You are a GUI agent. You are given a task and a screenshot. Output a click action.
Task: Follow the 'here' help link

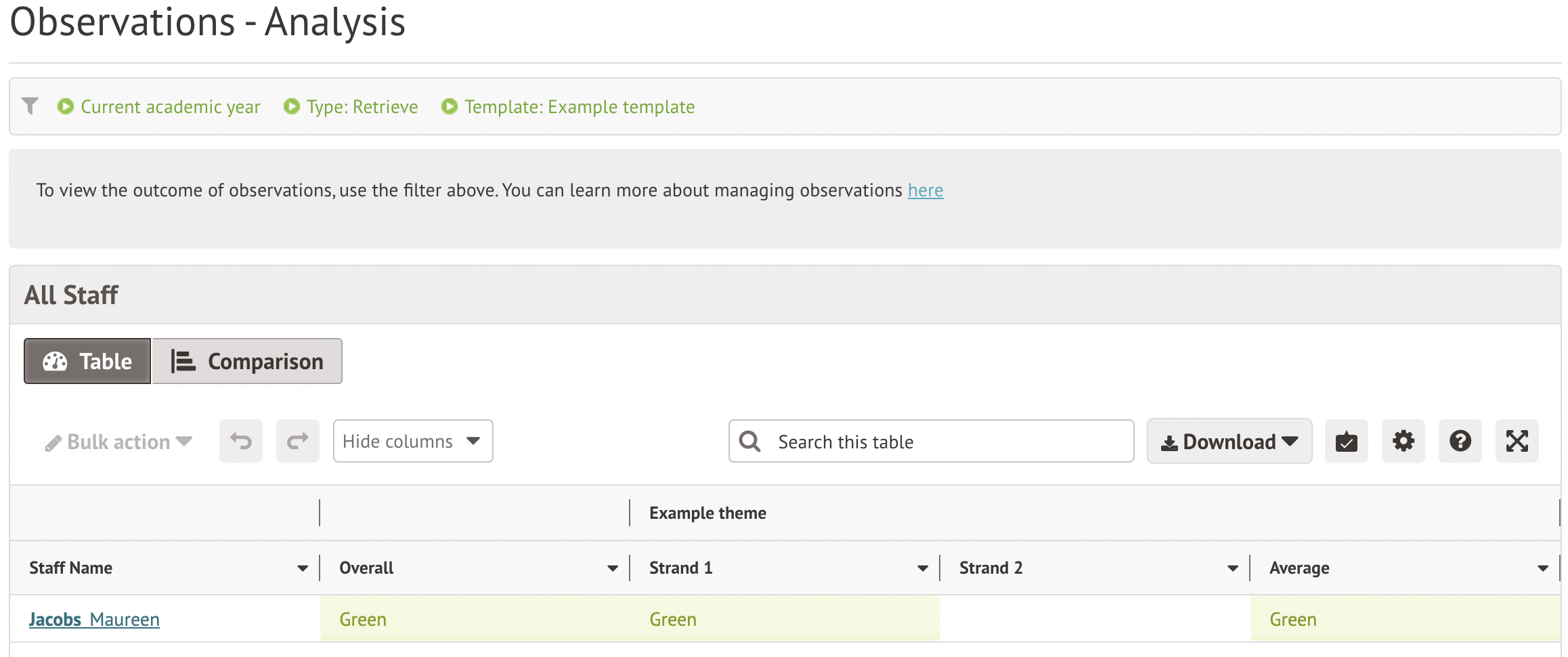(925, 190)
